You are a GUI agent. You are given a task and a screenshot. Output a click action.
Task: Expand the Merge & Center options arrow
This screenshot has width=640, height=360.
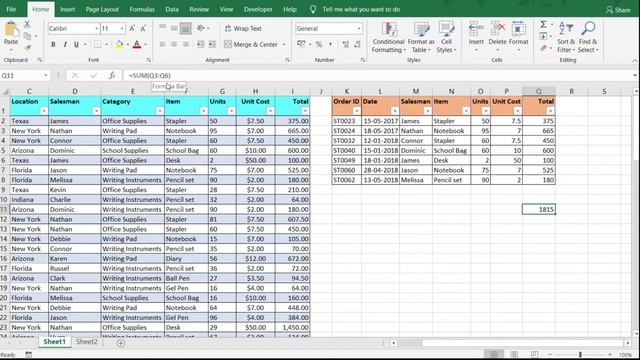[x=284, y=44]
